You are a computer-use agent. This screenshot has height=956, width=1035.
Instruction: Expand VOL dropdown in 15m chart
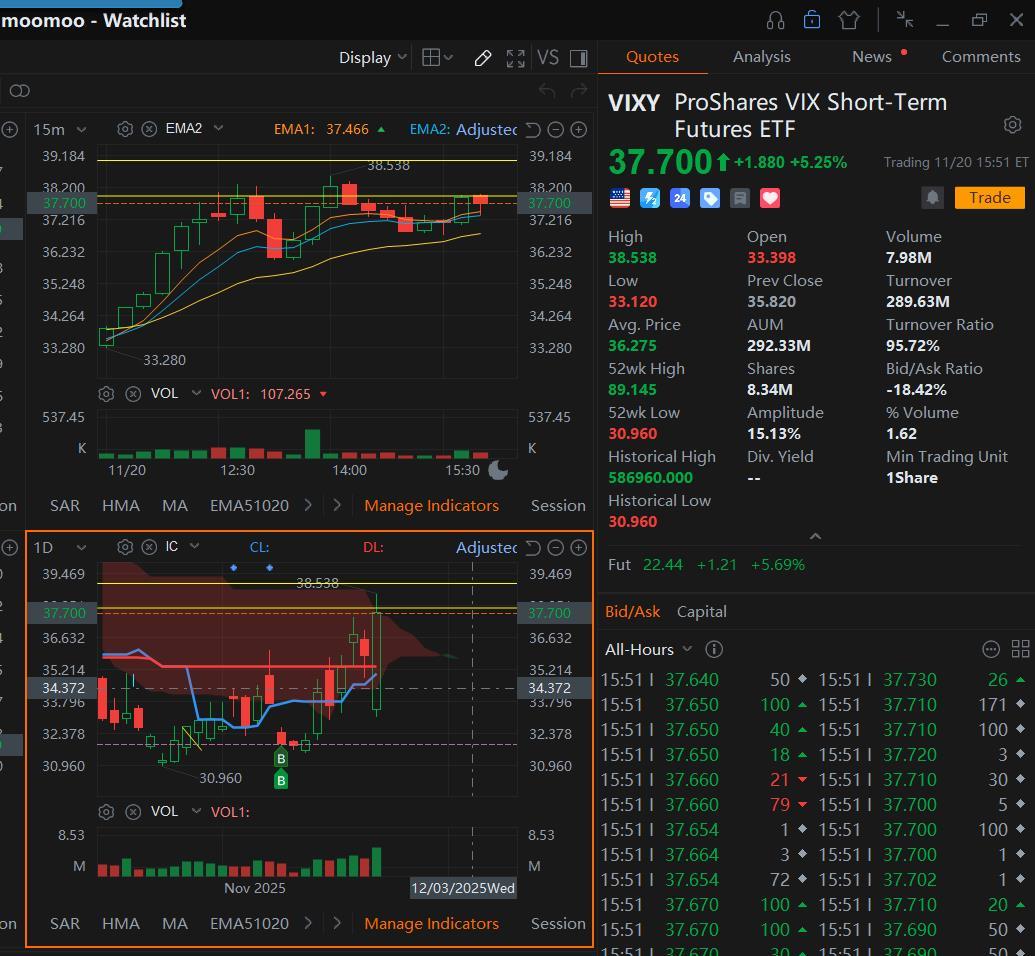tap(196, 393)
